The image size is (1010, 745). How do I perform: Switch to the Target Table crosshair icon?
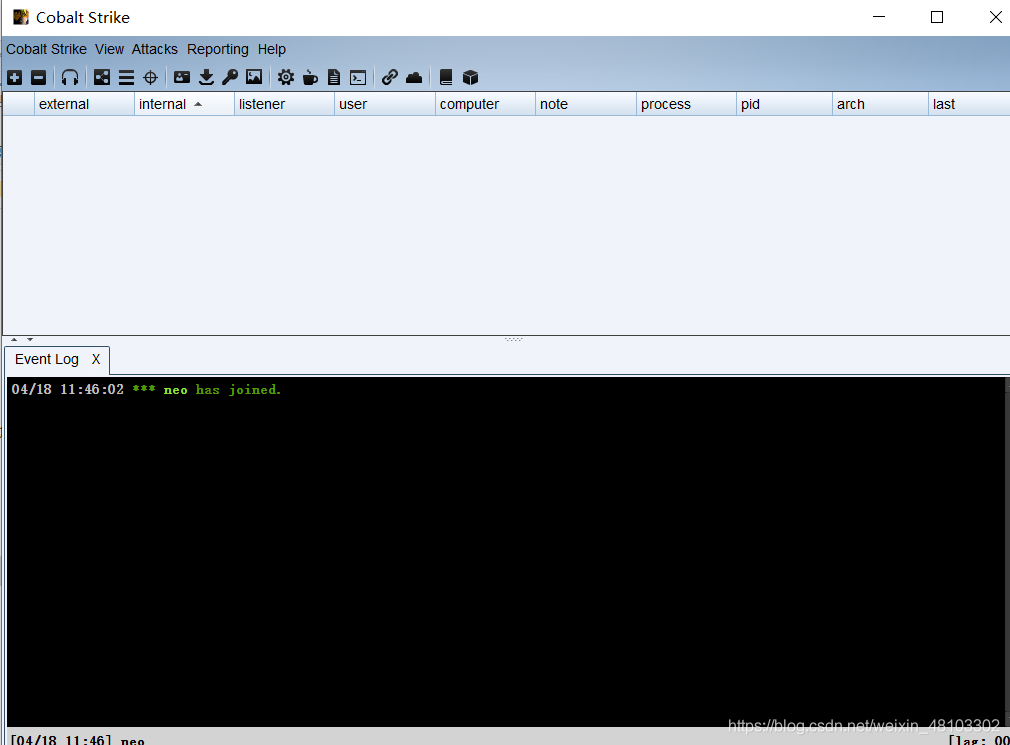(x=150, y=78)
